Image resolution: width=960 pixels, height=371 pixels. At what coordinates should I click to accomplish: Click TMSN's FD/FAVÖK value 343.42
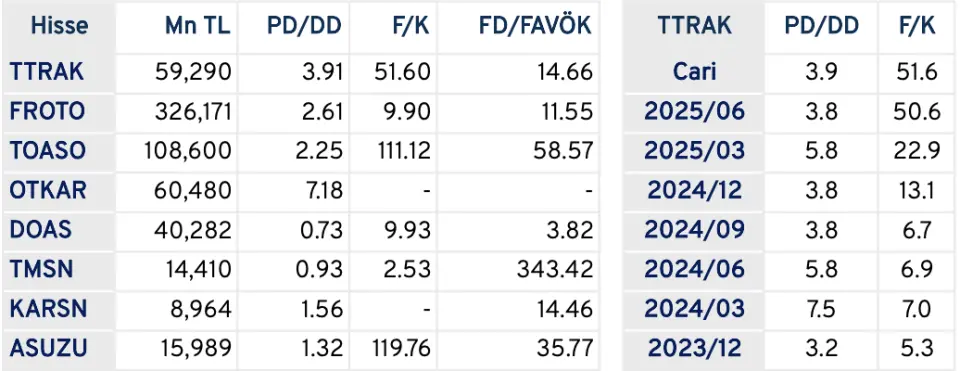click(x=555, y=269)
